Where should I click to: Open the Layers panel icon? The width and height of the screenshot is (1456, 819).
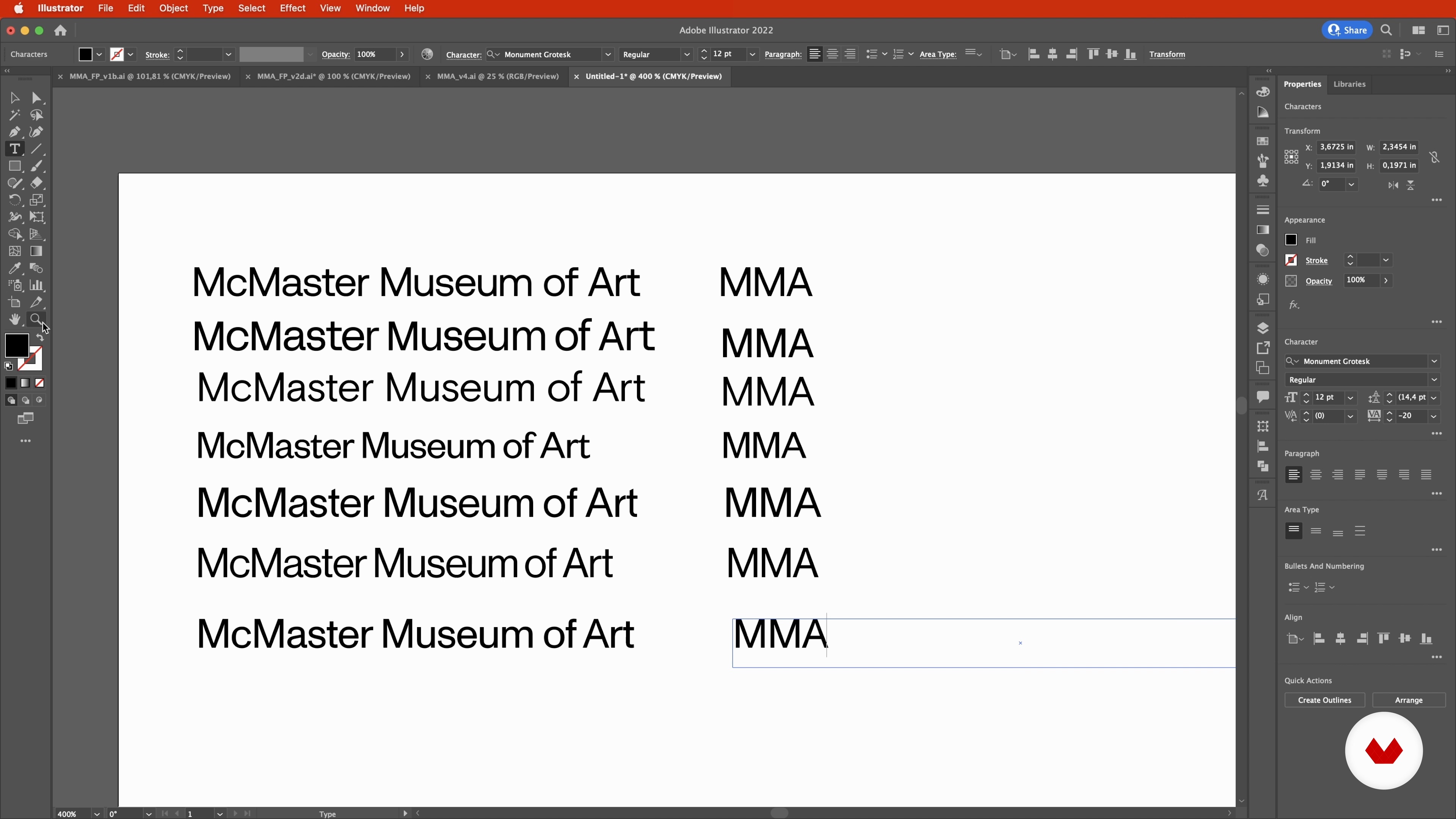(1263, 328)
